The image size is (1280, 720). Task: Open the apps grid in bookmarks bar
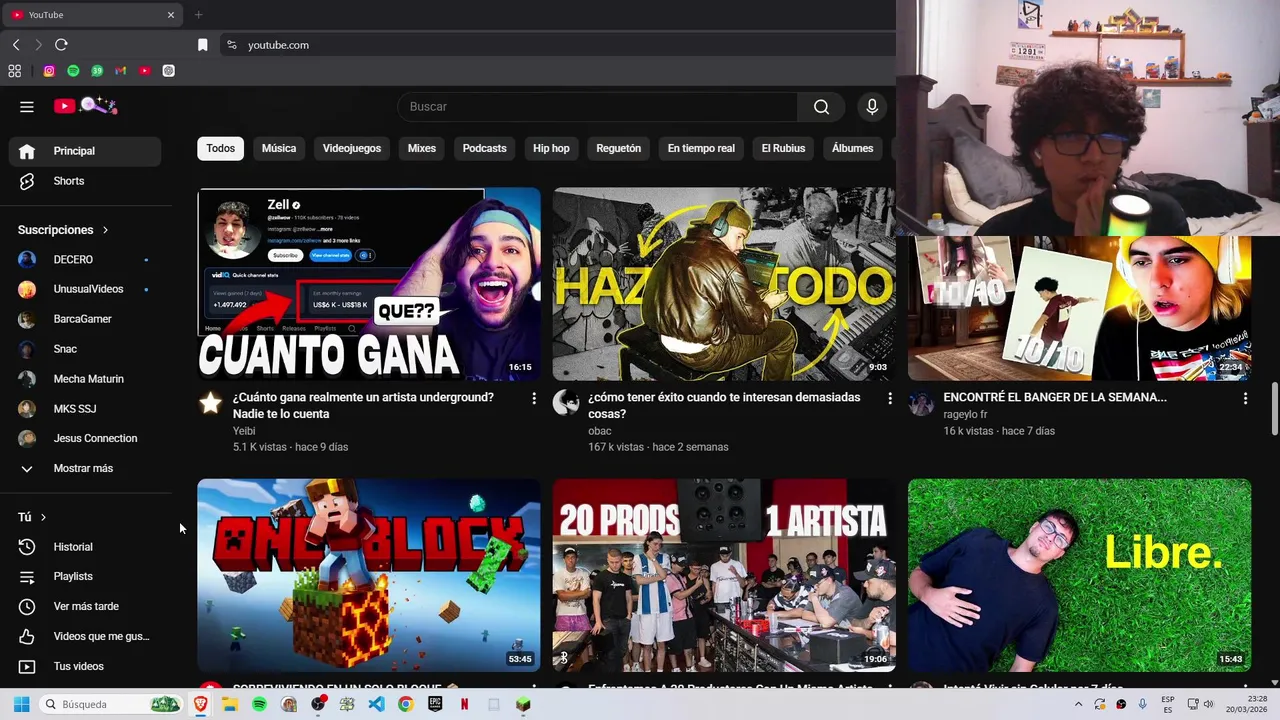[15, 71]
